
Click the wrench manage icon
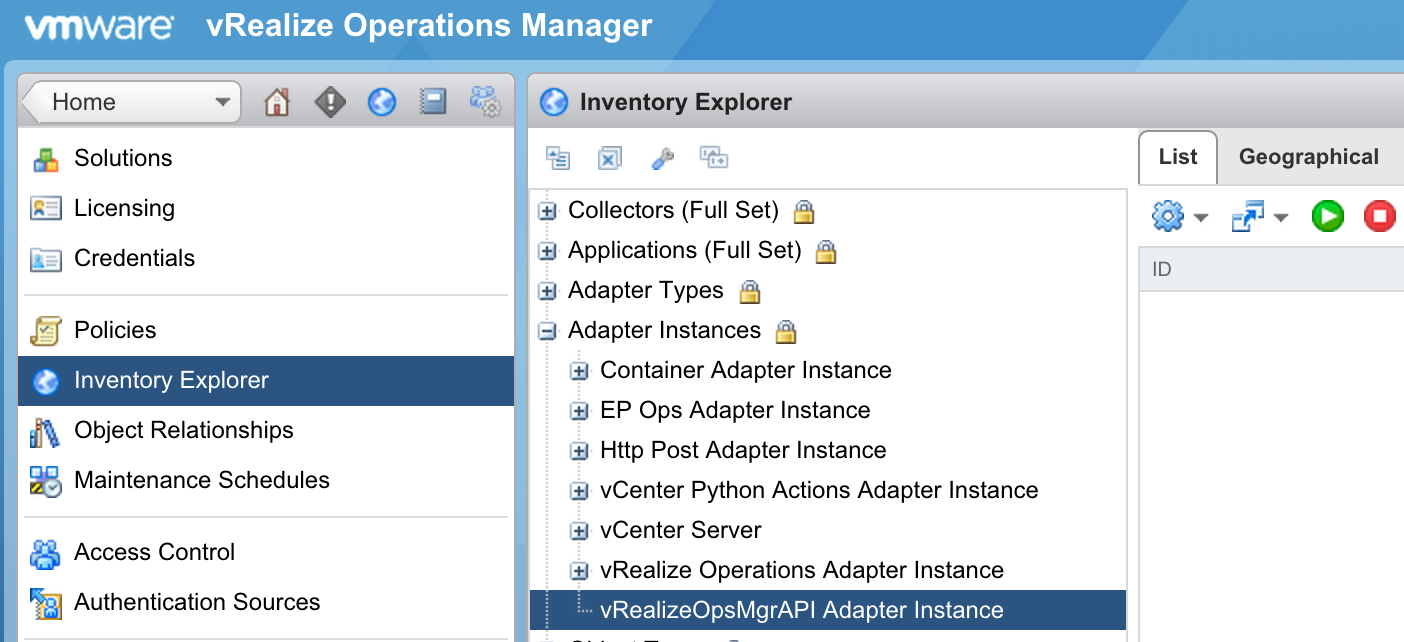pos(662,158)
